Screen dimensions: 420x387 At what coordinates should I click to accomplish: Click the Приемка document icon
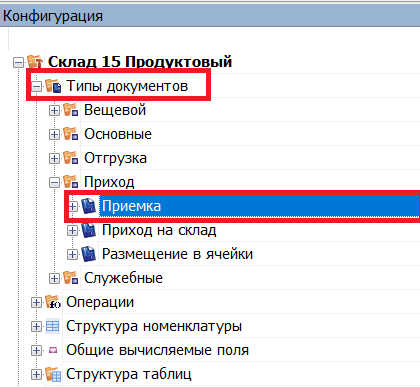click(x=88, y=206)
